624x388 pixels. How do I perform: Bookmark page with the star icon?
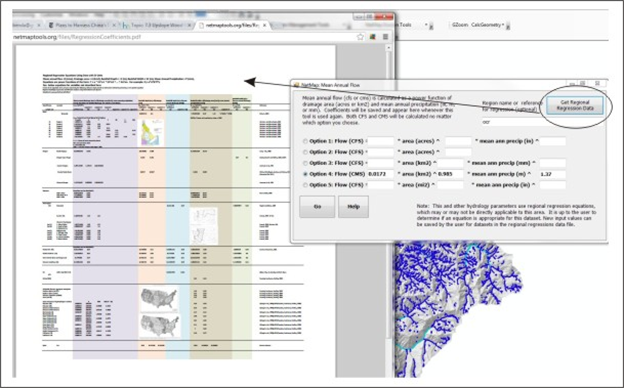pos(360,37)
